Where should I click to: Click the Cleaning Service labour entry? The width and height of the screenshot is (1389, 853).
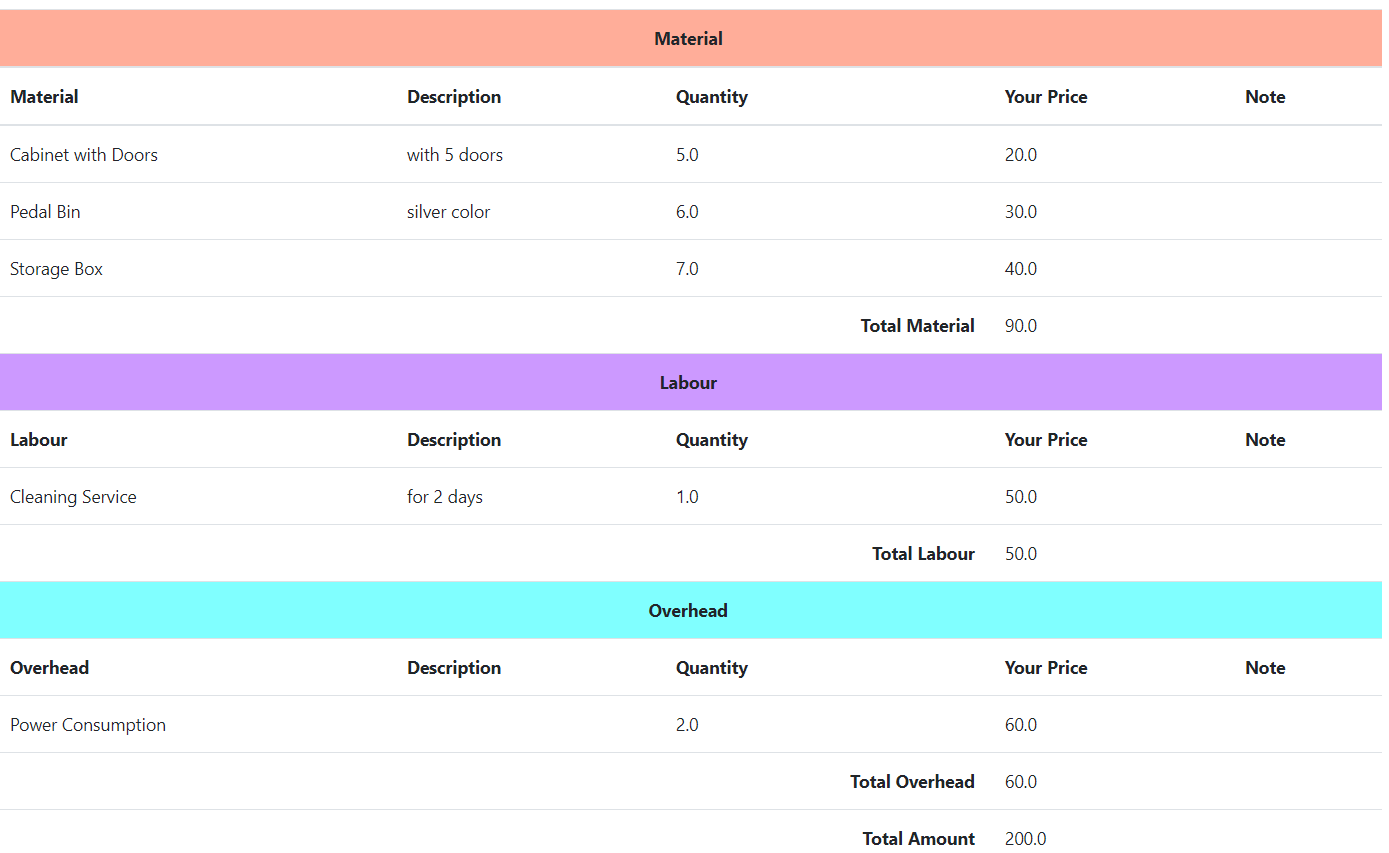pos(73,497)
